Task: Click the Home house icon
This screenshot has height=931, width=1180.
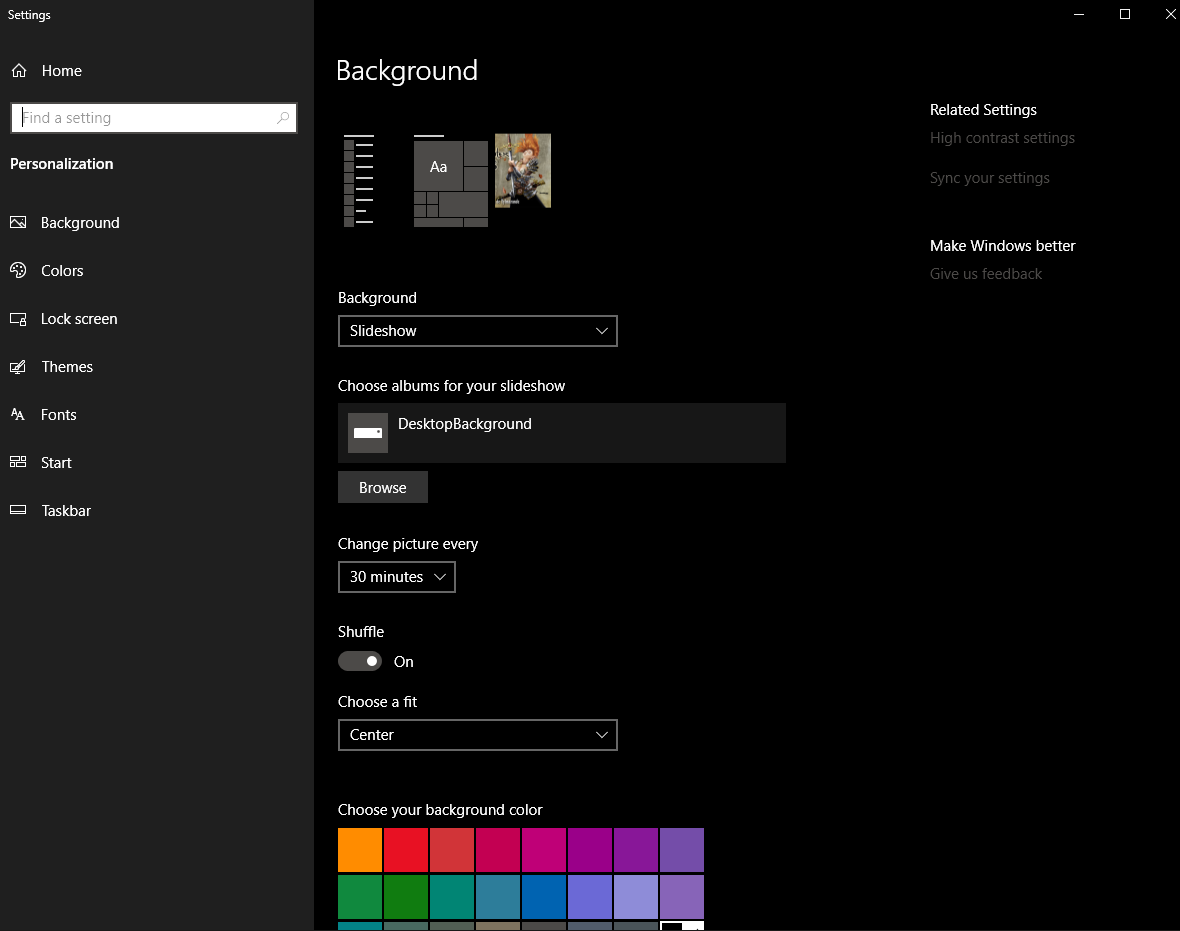Action: pyautogui.click(x=19, y=71)
